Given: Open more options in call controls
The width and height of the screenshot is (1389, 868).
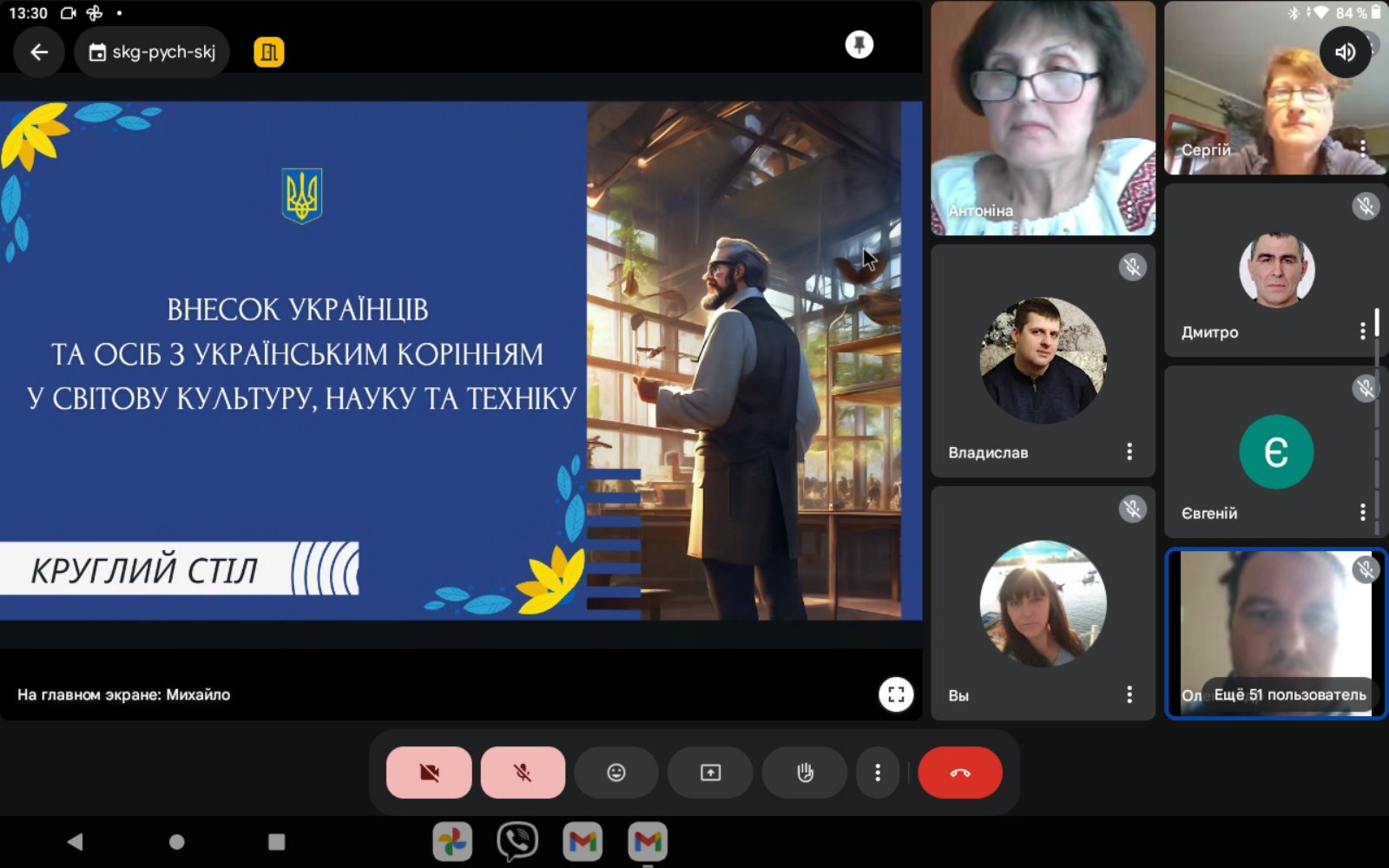Looking at the screenshot, I should [x=878, y=773].
